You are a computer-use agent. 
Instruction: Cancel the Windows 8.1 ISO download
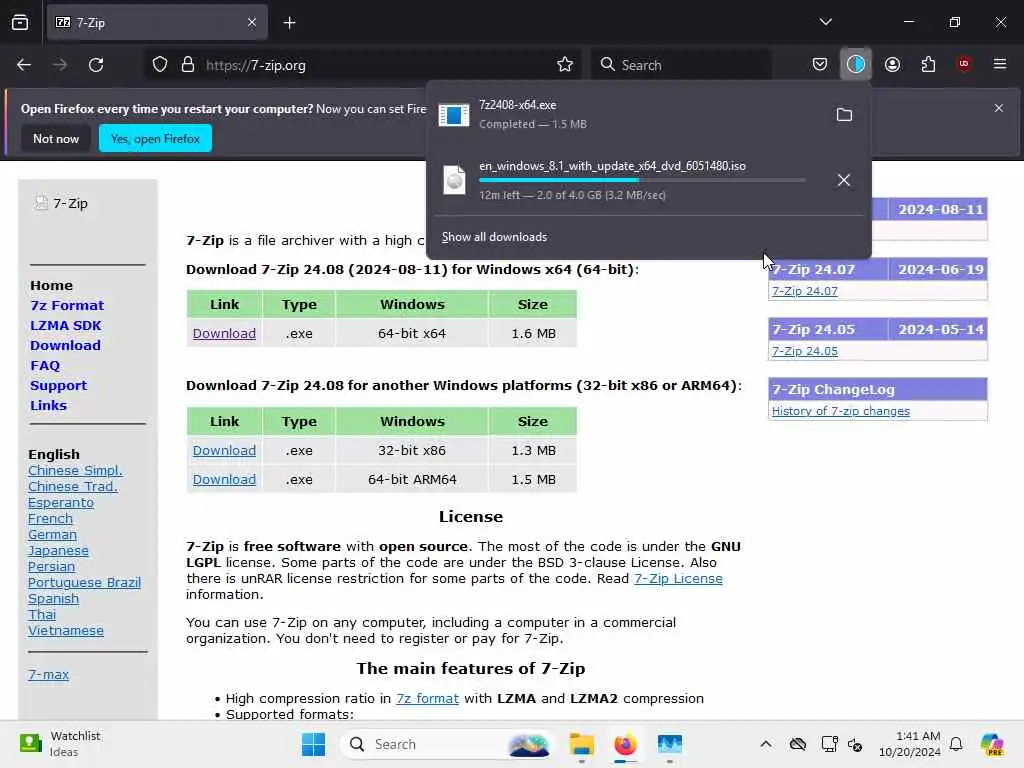click(x=844, y=180)
